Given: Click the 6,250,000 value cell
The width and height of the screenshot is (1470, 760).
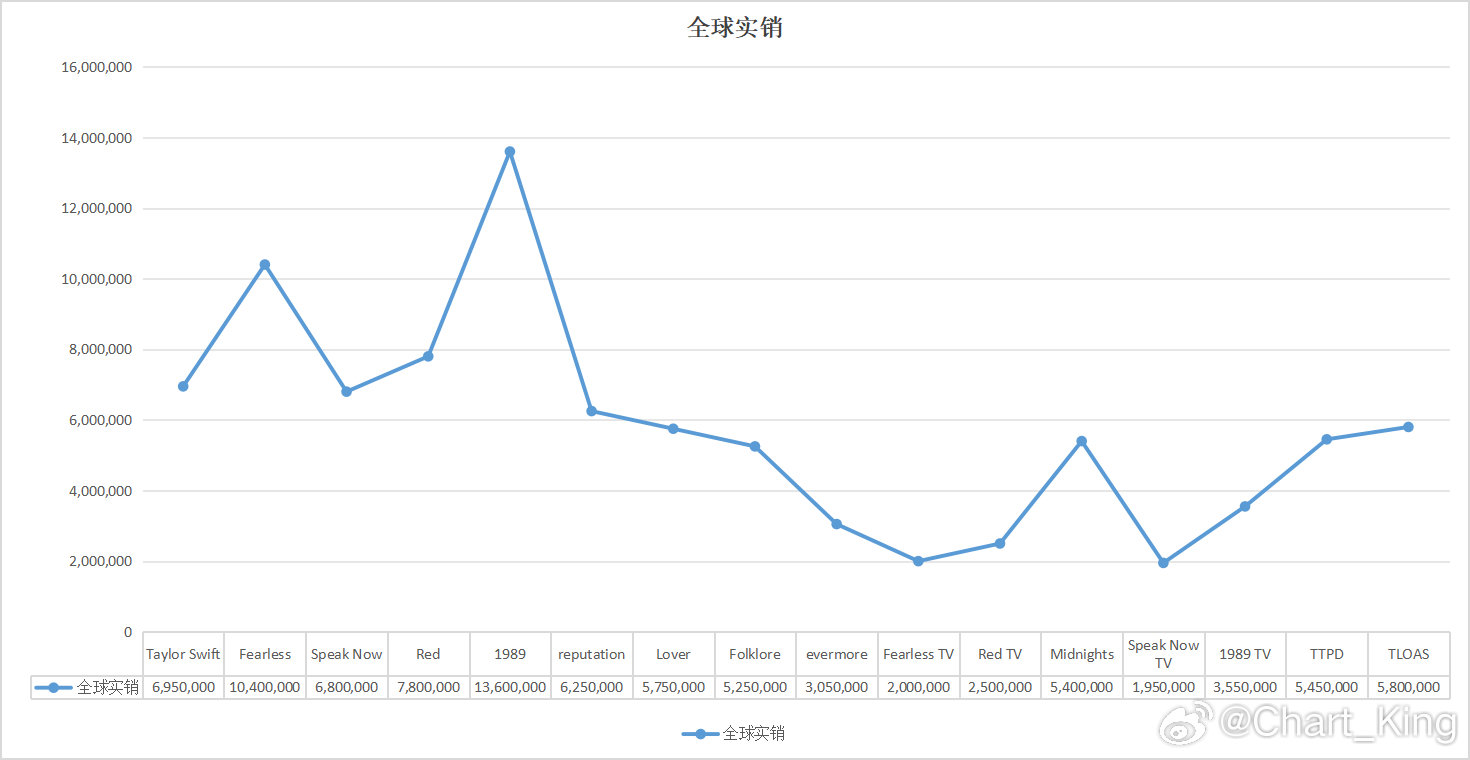Looking at the screenshot, I should pos(591,687).
